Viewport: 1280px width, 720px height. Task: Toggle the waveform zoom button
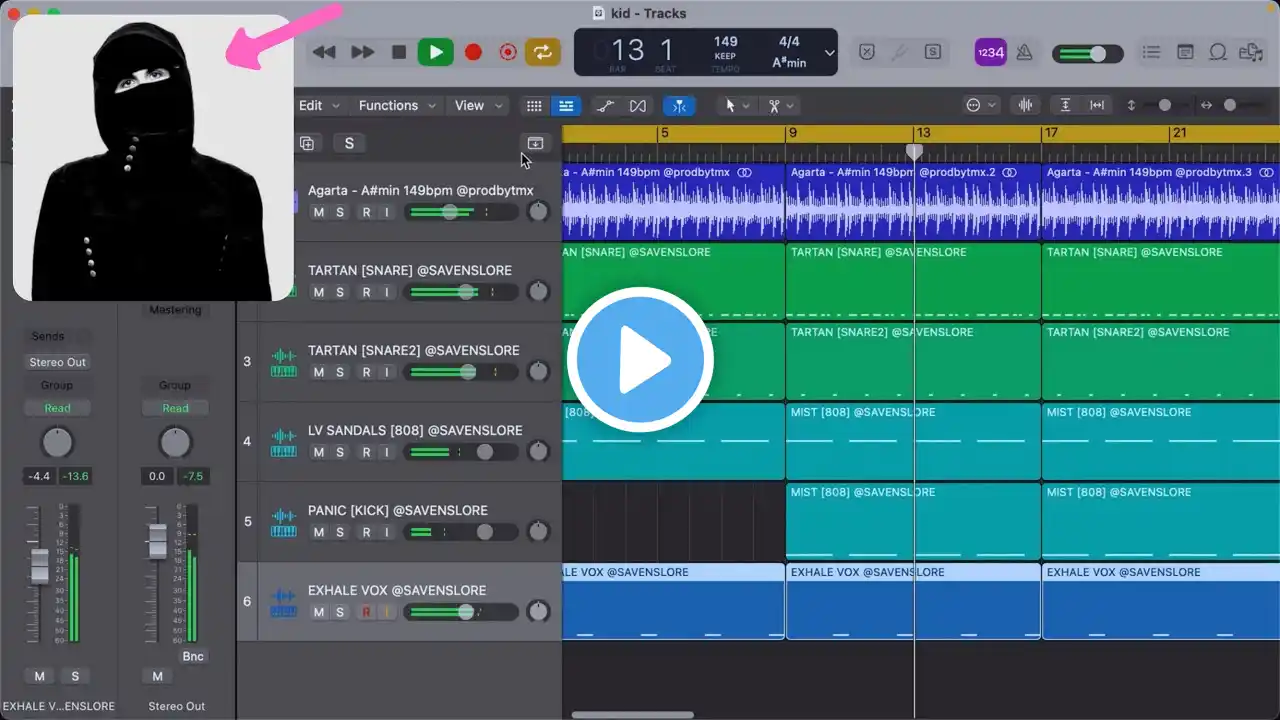click(1025, 105)
